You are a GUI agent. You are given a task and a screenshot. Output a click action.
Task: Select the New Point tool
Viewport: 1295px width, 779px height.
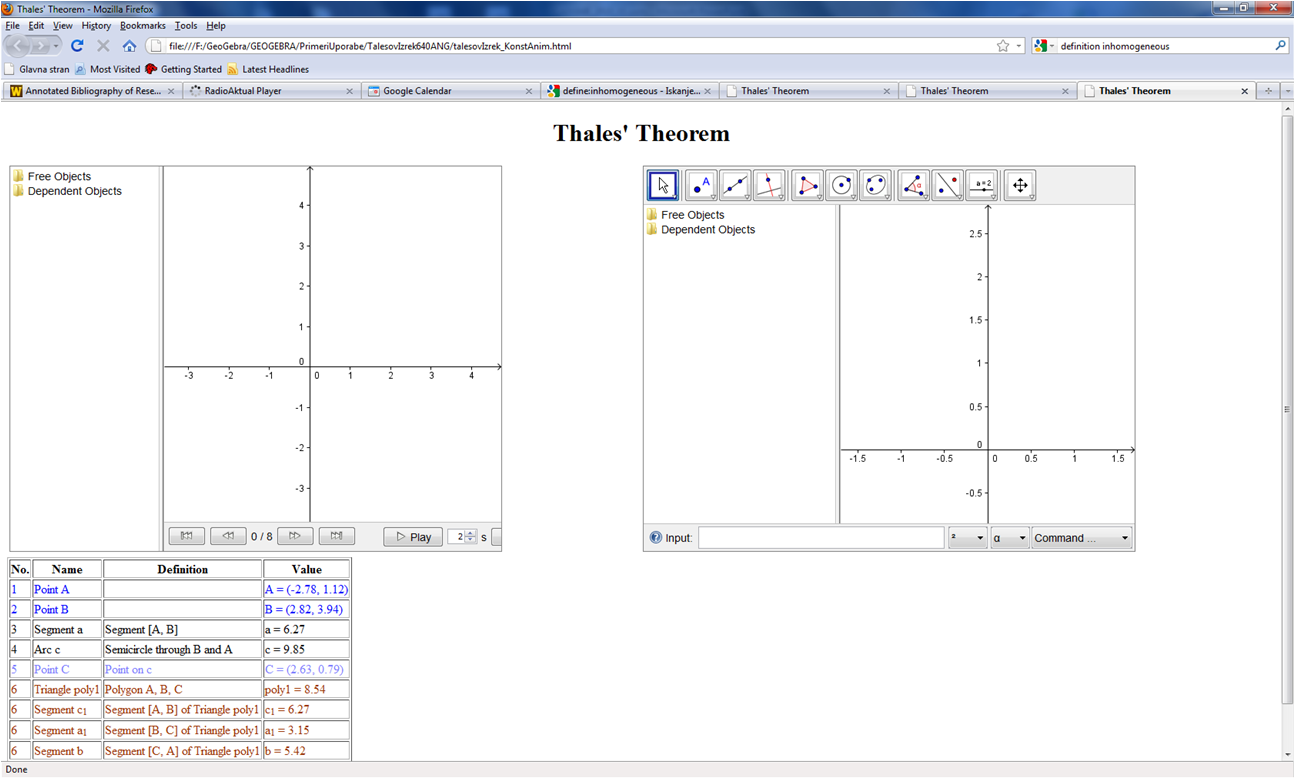(x=700, y=185)
